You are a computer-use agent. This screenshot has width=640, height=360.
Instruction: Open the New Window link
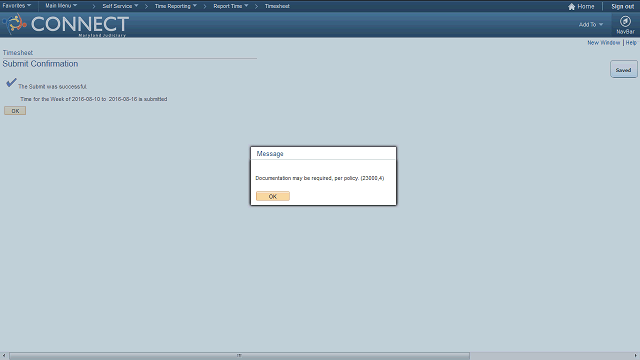pyautogui.click(x=603, y=42)
